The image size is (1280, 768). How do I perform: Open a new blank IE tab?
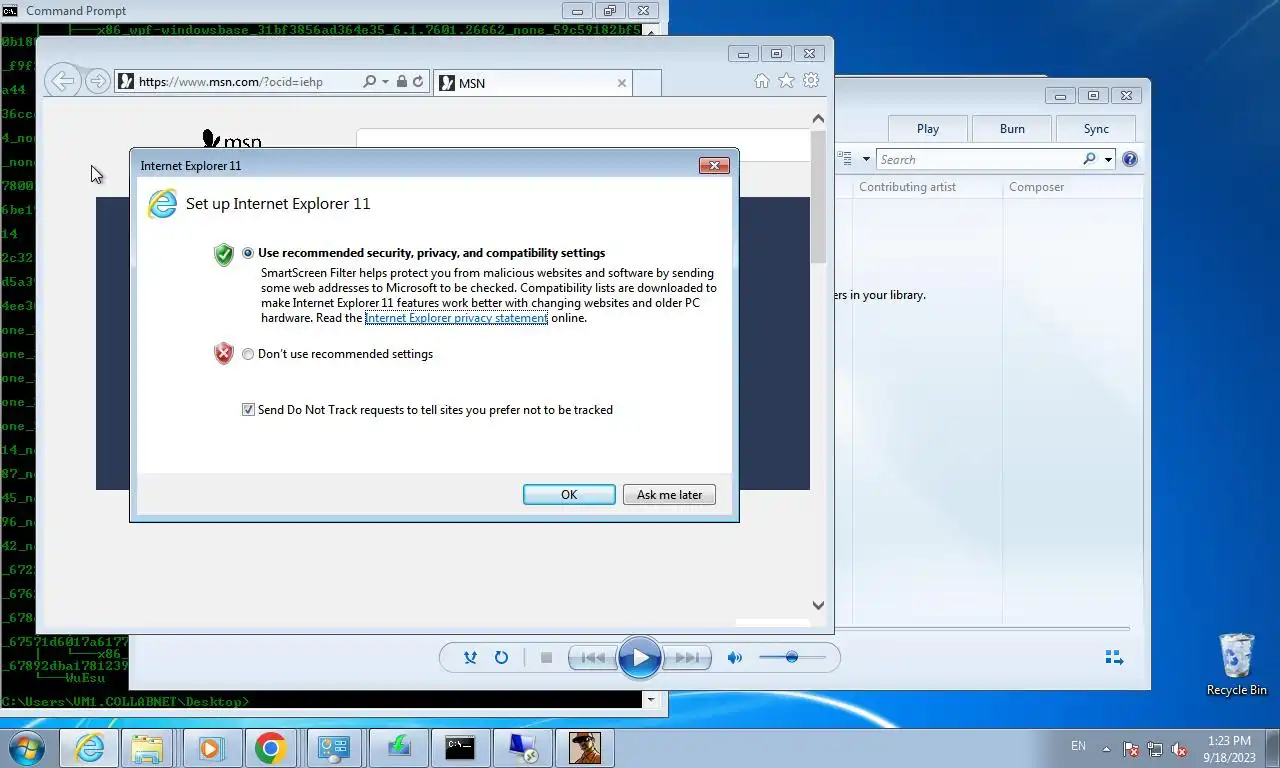click(x=647, y=83)
